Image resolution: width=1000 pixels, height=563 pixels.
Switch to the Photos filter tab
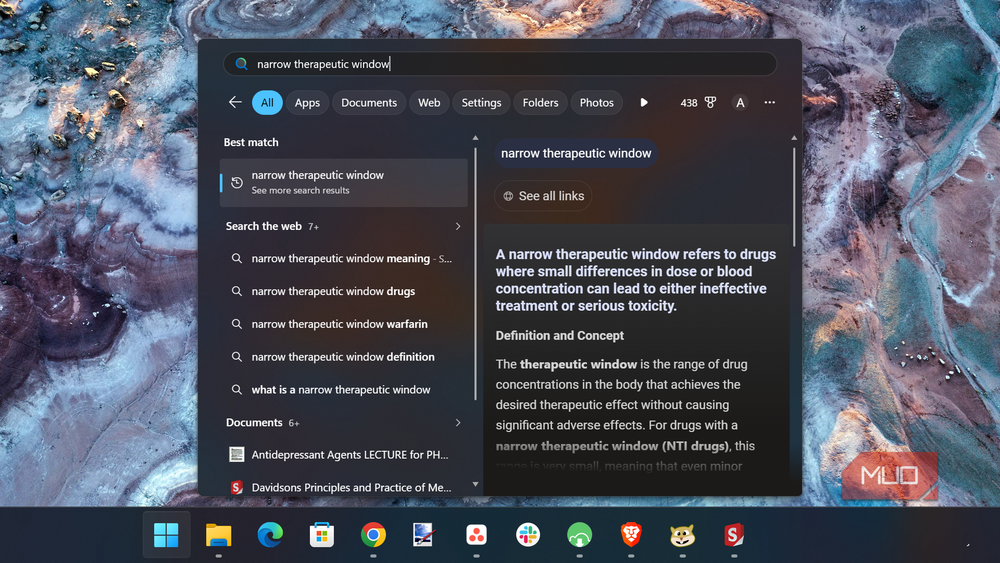(596, 103)
